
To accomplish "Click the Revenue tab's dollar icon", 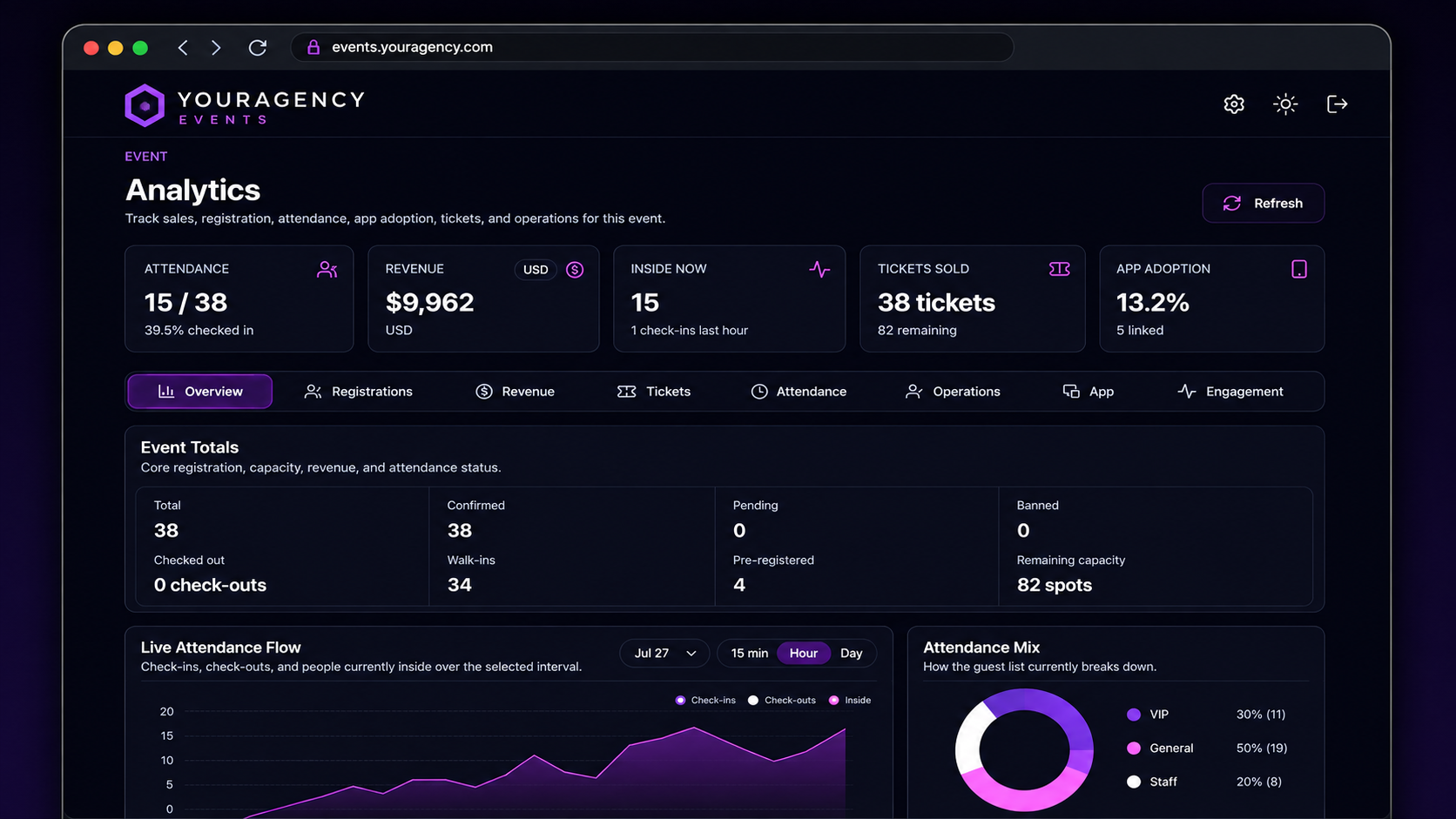I will point(484,392).
